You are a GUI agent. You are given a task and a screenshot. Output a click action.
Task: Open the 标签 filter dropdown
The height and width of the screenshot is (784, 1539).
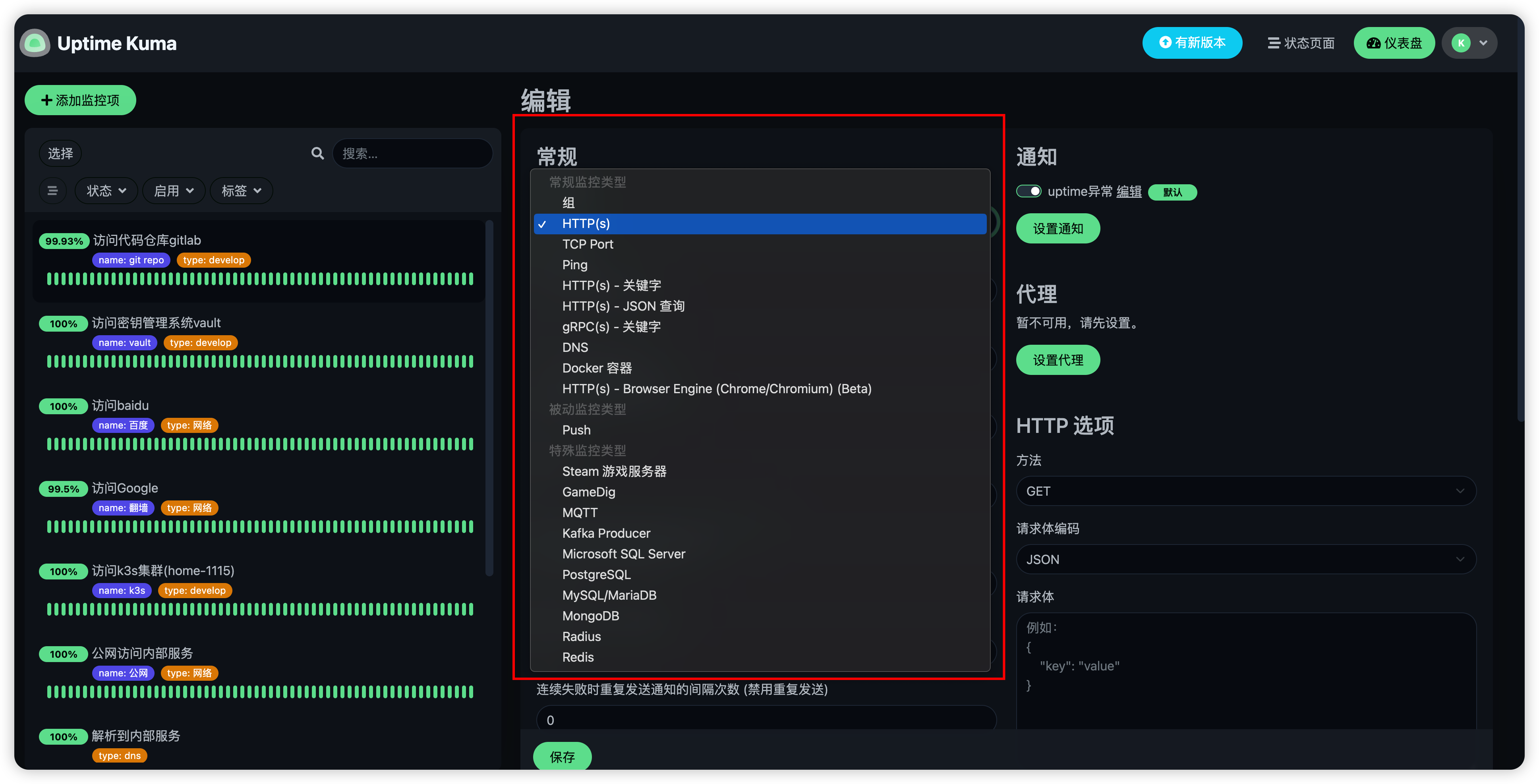241,191
